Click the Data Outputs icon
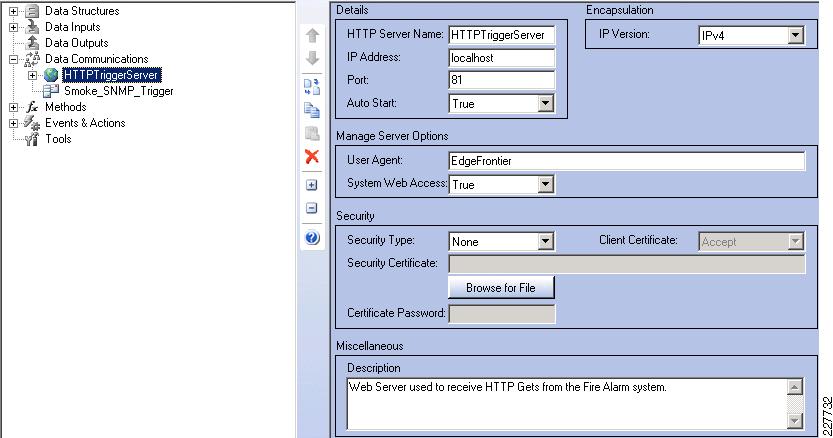833x438 pixels. pyautogui.click(x=32, y=43)
